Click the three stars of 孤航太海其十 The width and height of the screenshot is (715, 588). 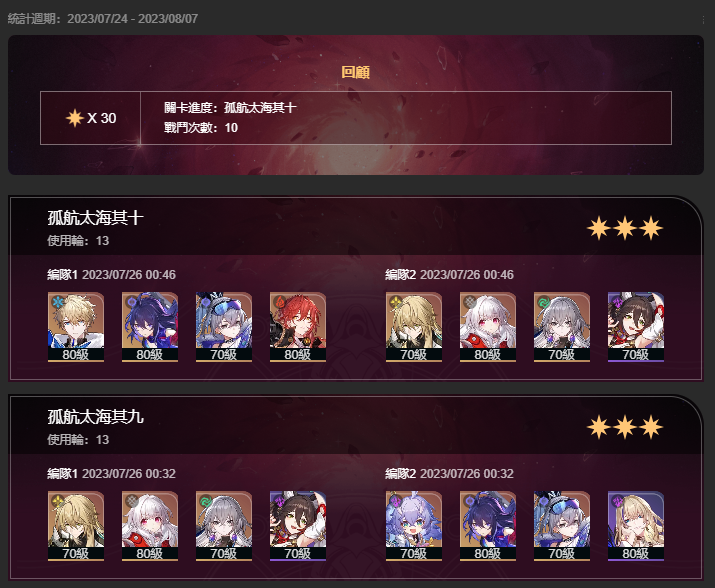[625, 228]
